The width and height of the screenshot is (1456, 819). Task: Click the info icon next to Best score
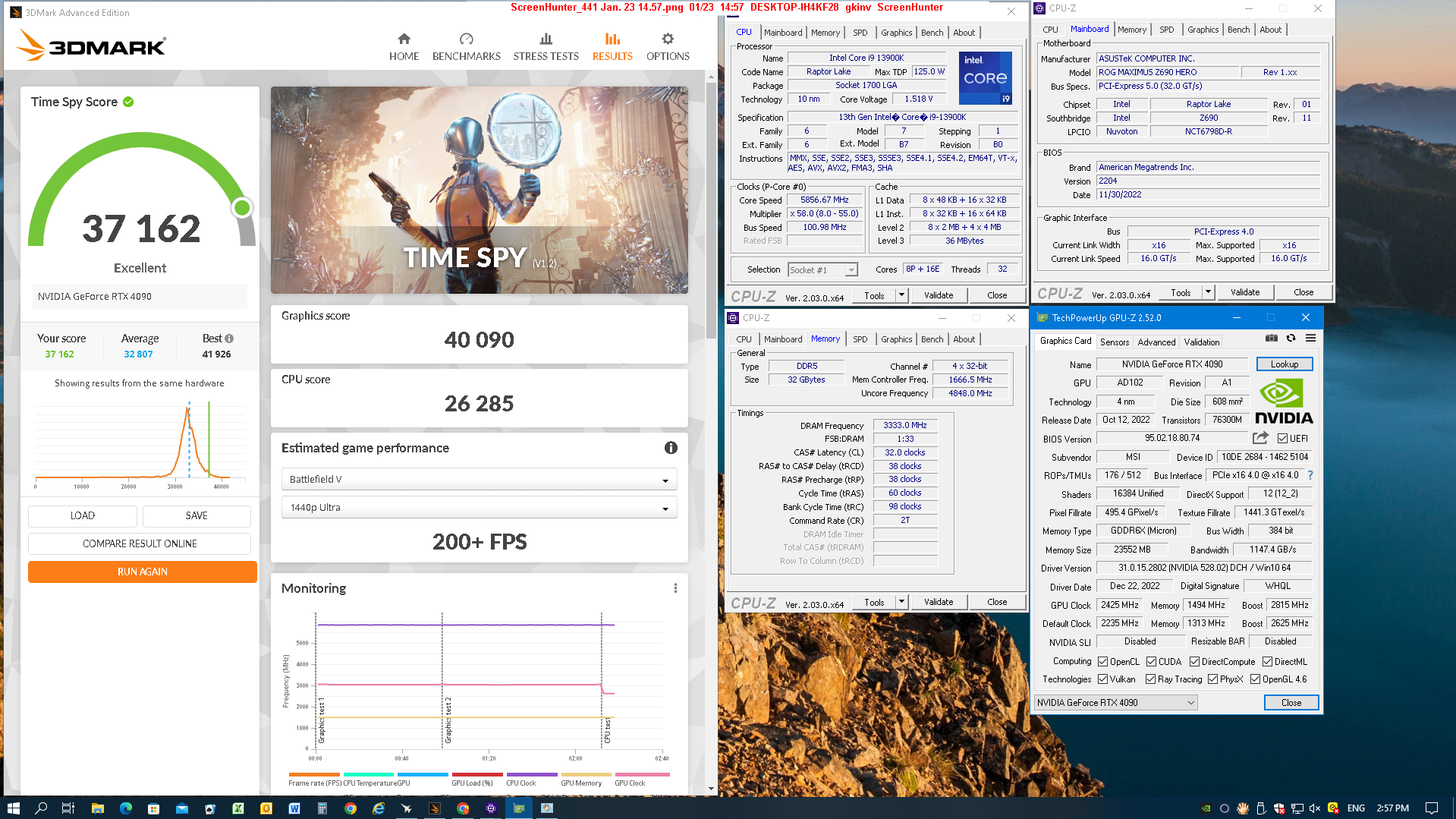229,339
